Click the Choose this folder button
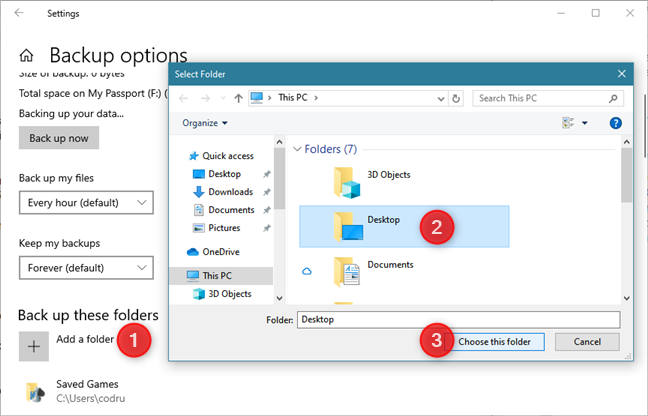Image resolution: width=648 pixels, height=416 pixels. tap(500, 342)
